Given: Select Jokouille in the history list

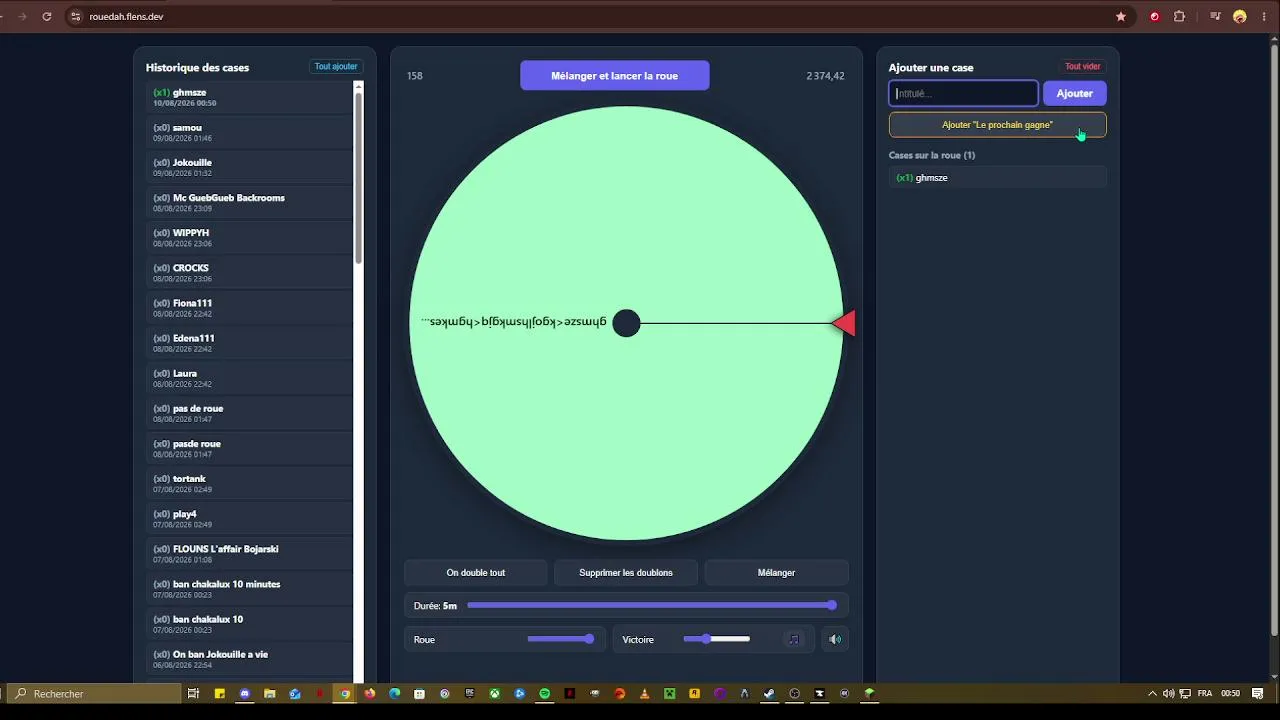Looking at the screenshot, I should pos(249,167).
